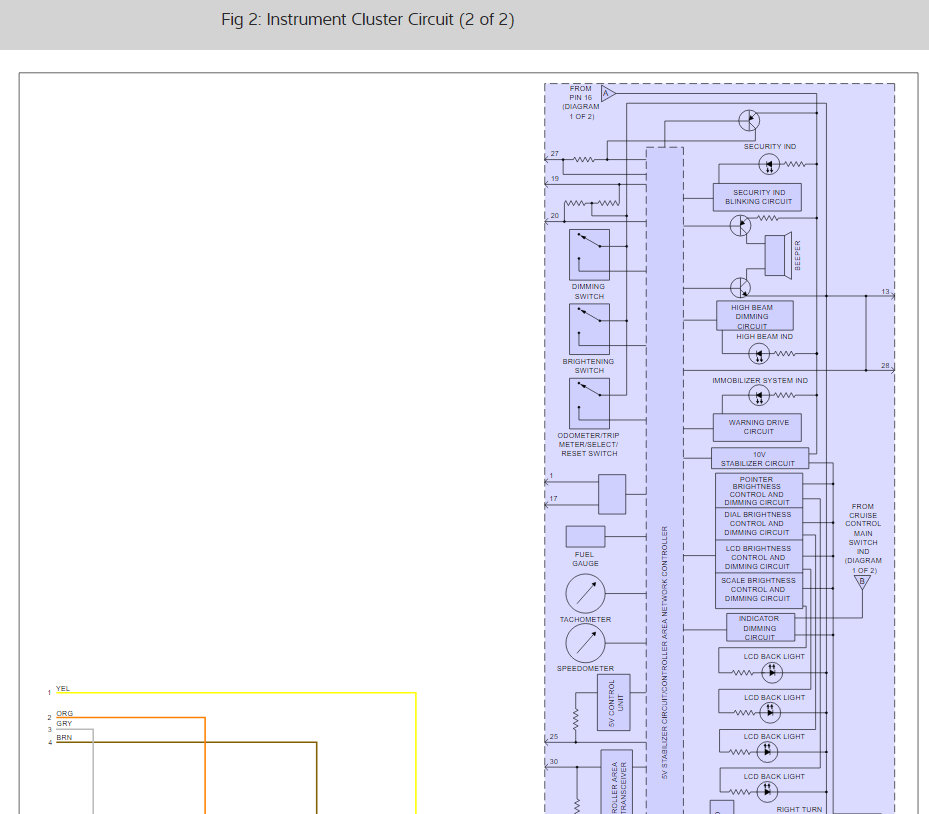
Task: Select the High Beam Ind LED symbol
Action: (759, 354)
